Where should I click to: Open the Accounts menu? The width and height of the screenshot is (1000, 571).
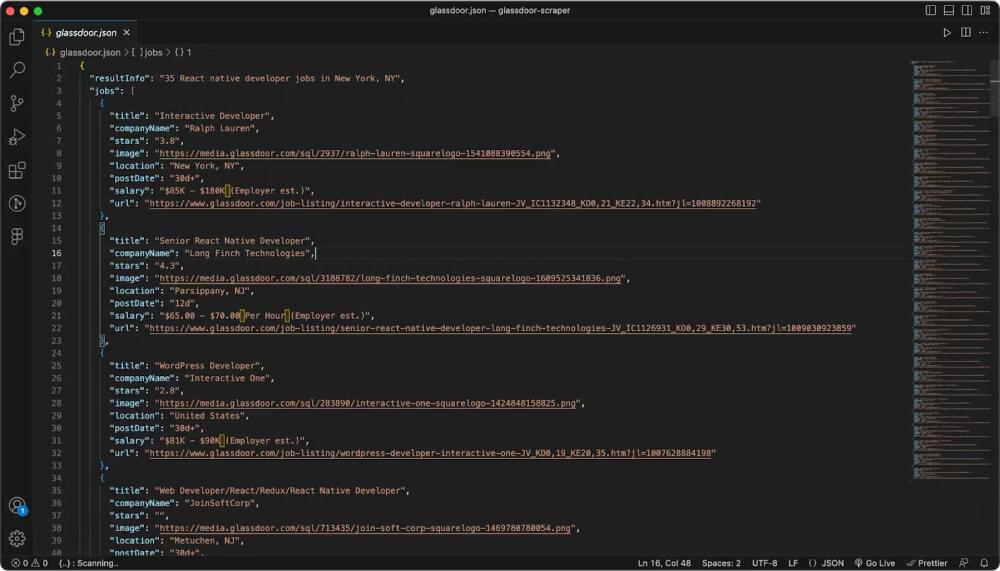[x=17, y=506]
